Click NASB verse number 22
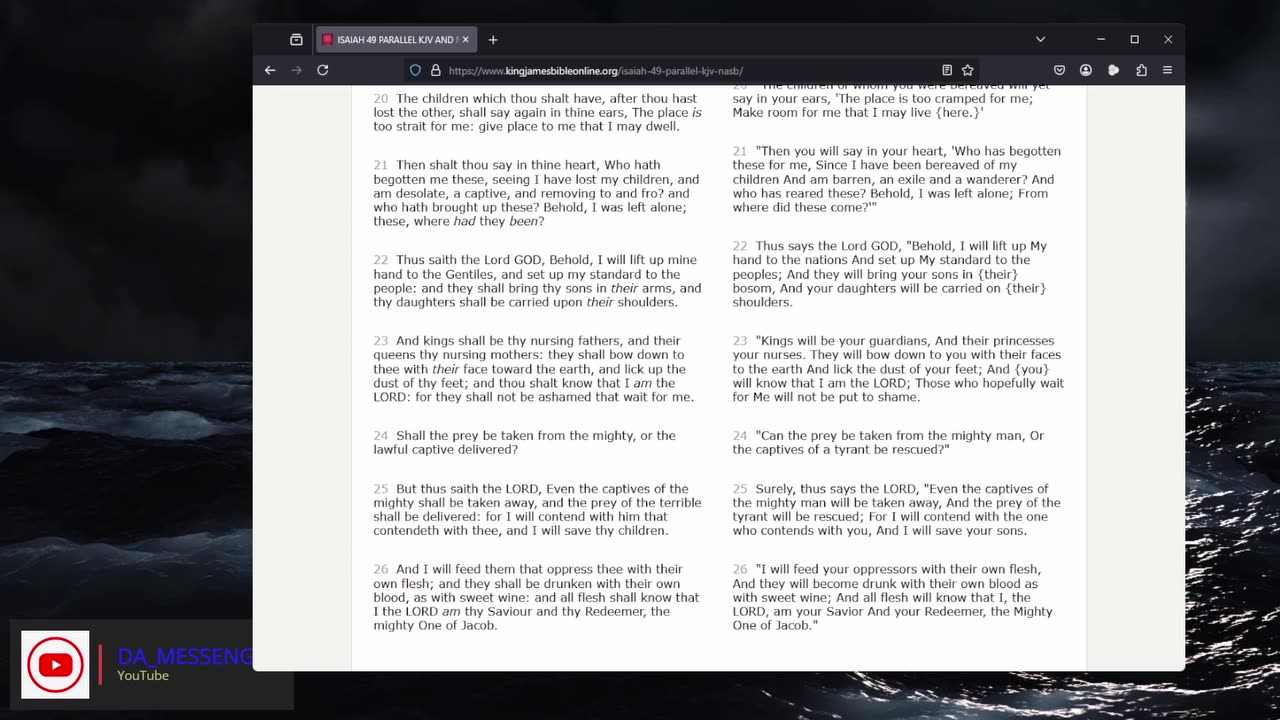This screenshot has height=720, width=1280. 740,246
